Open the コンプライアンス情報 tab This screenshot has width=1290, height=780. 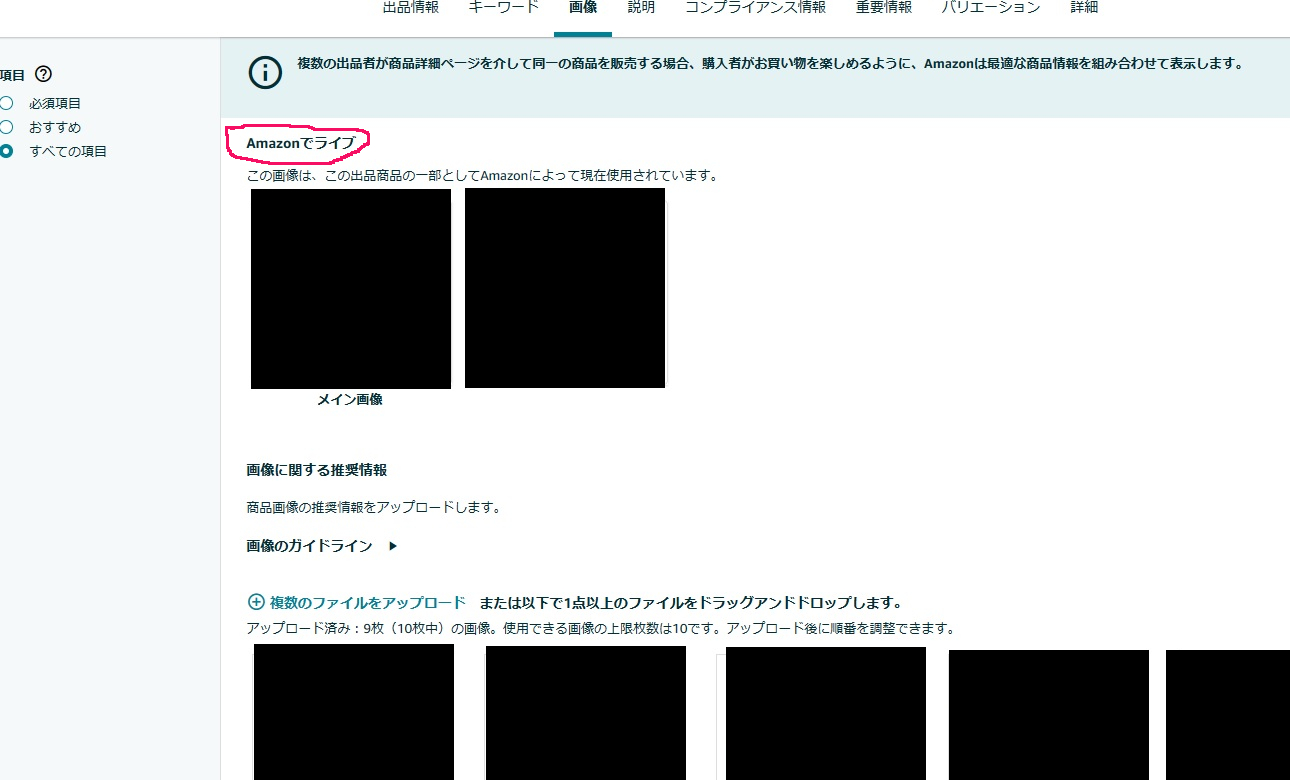pyautogui.click(x=754, y=7)
